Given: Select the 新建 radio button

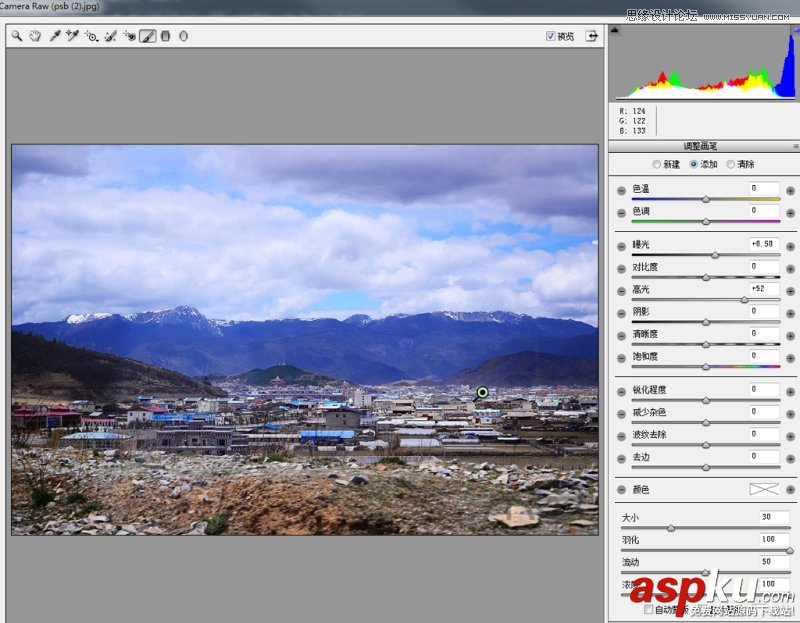Looking at the screenshot, I should pos(657,163).
